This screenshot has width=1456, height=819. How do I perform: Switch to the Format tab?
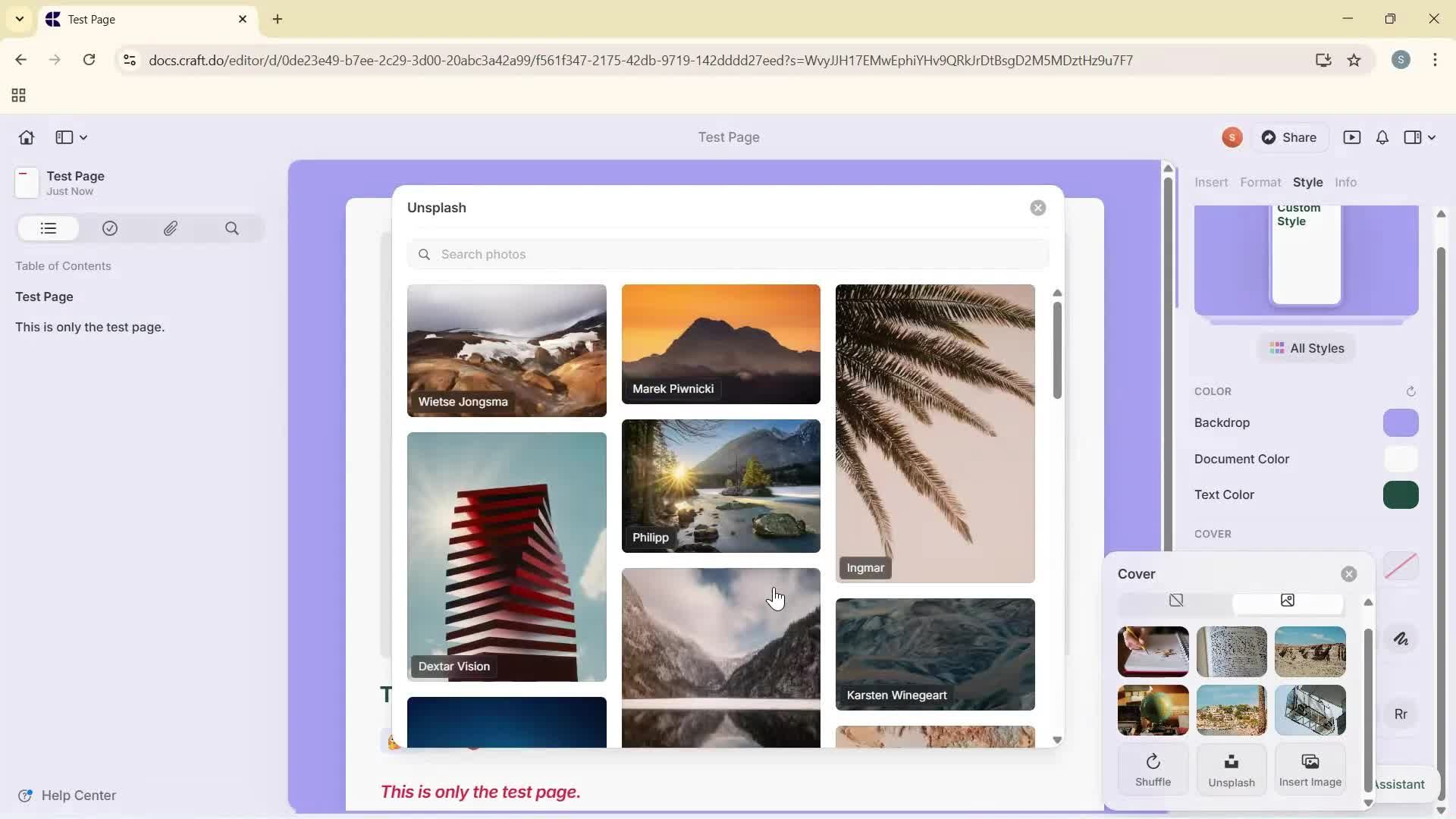point(1260,182)
